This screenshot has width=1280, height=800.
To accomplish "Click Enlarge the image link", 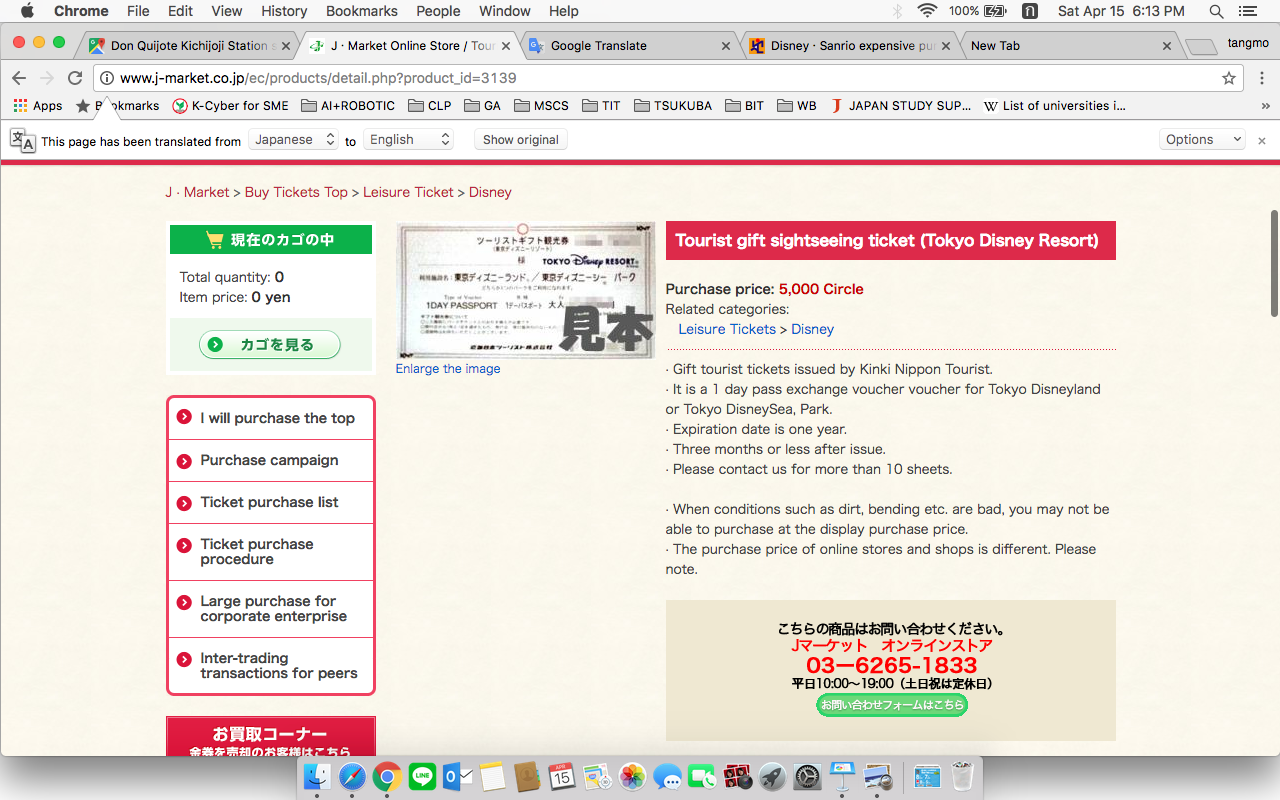I will click(448, 369).
